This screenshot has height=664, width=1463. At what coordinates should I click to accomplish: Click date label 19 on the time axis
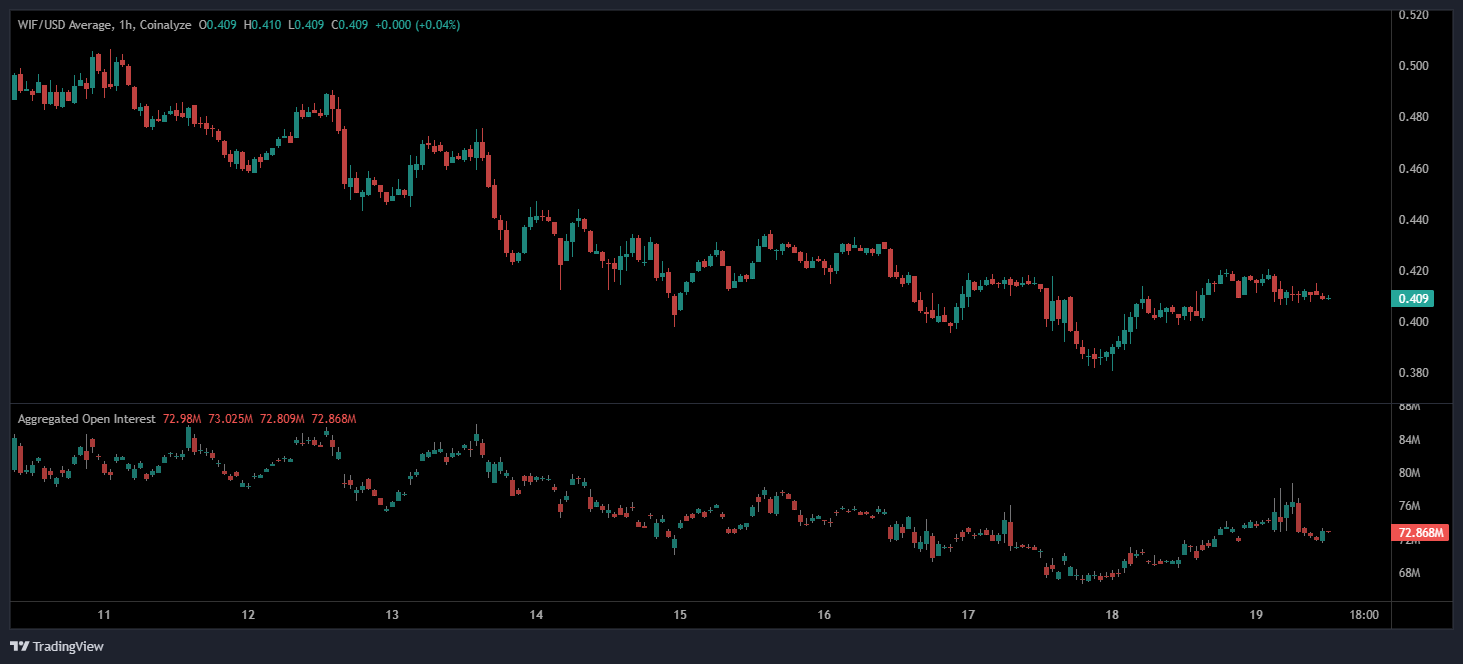click(x=1257, y=615)
